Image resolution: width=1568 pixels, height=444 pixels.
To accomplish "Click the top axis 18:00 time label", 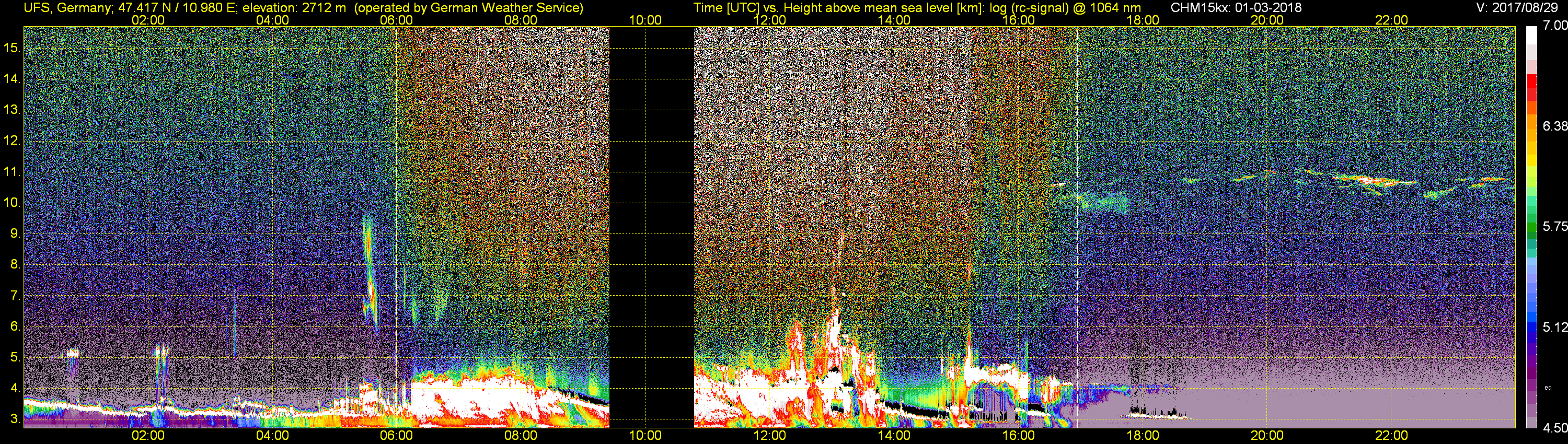I will pos(1143,20).
